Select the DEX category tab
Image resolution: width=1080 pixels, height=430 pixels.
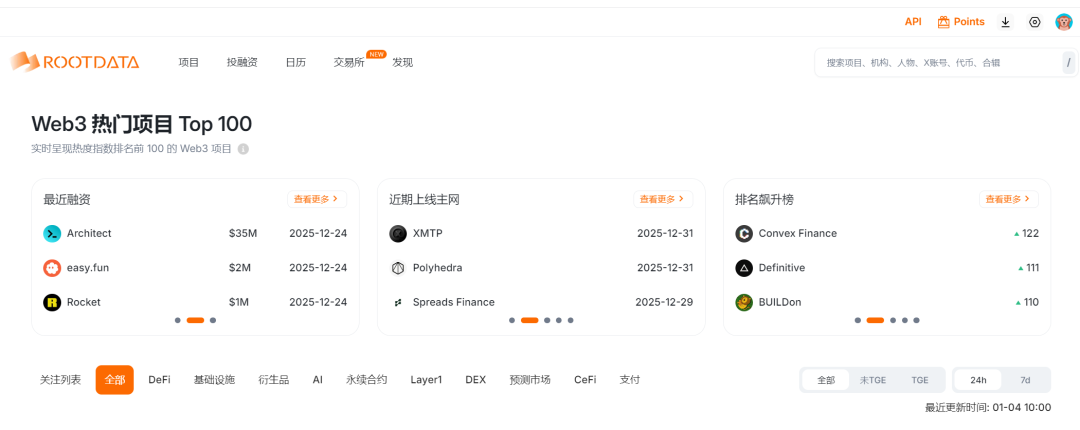coord(475,380)
